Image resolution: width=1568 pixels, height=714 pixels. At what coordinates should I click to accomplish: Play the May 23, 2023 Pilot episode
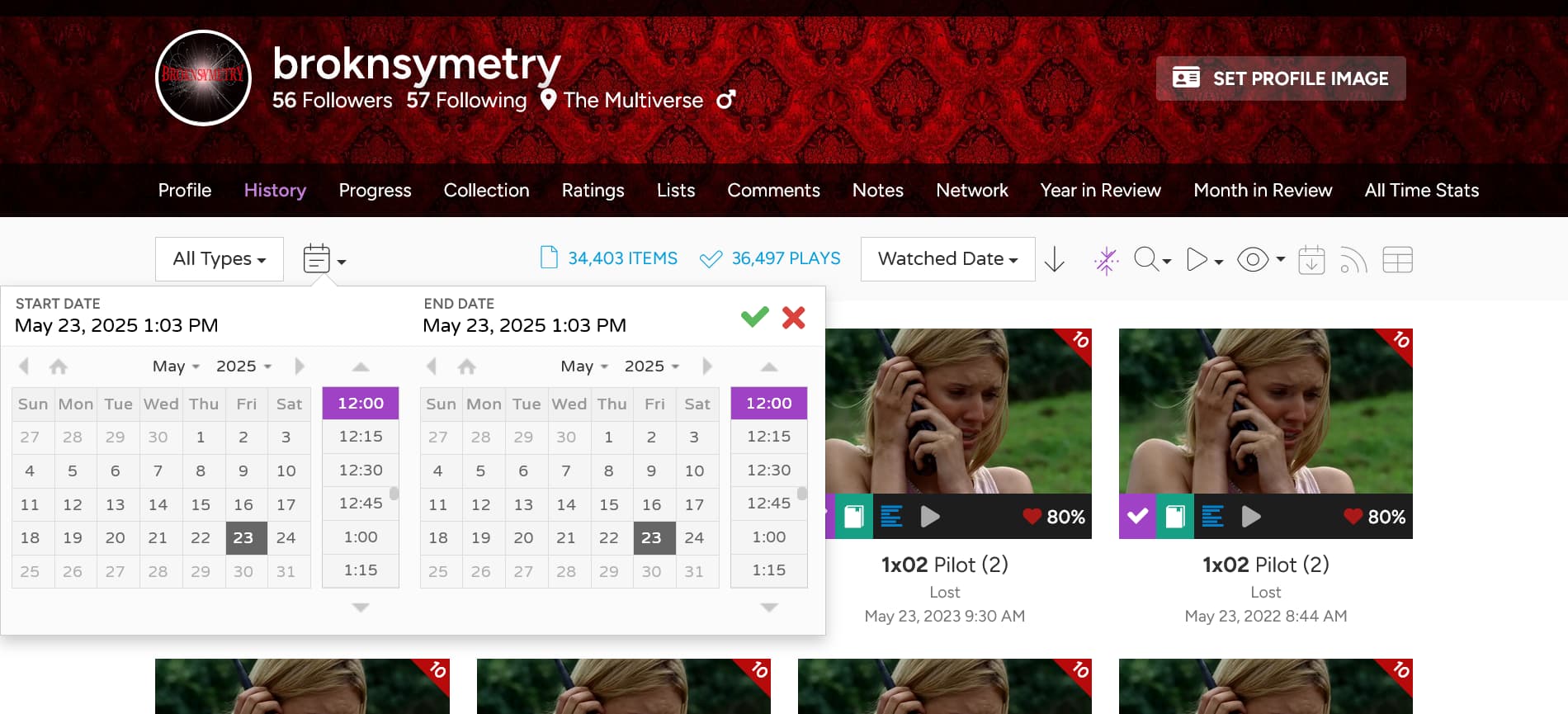pyautogui.click(x=930, y=517)
